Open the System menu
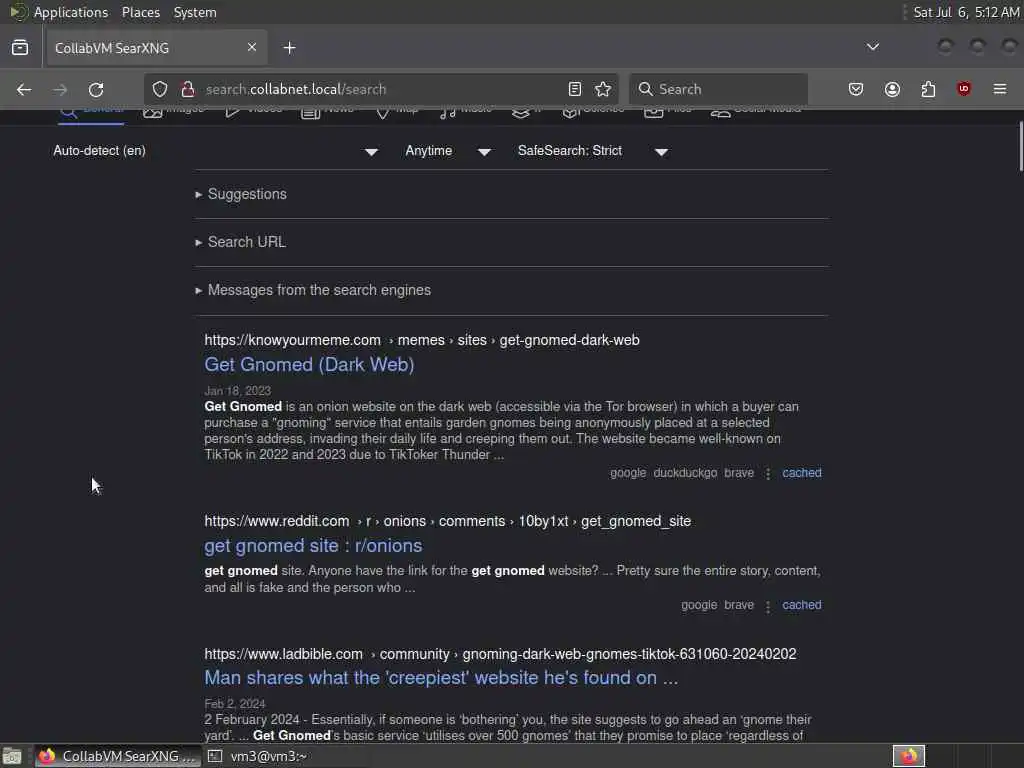The width and height of the screenshot is (1024, 768). [x=195, y=12]
